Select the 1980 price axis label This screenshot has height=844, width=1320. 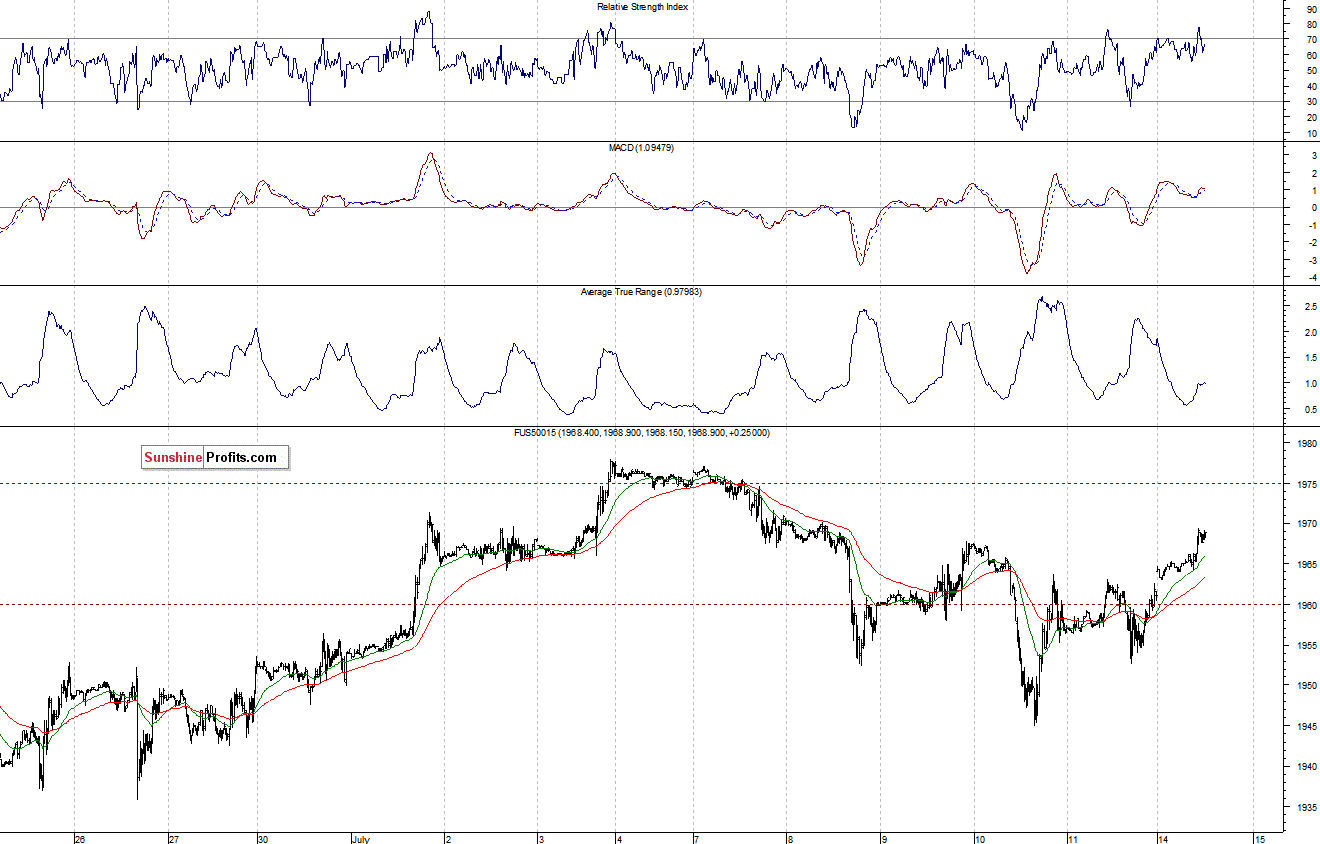pyautogui.click(x=1308, y=443)
